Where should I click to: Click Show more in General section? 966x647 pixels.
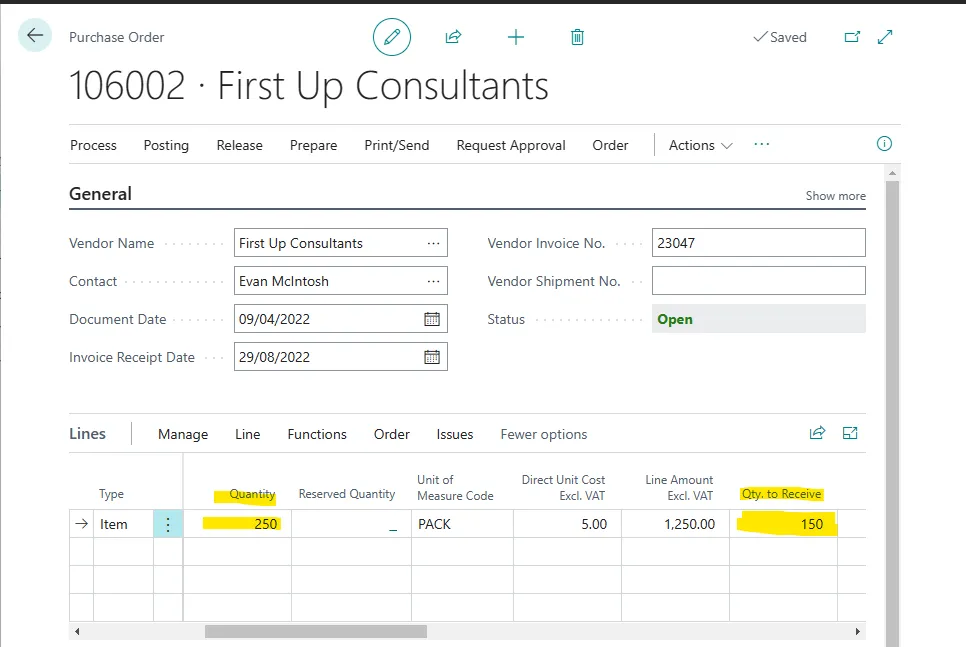835,196
